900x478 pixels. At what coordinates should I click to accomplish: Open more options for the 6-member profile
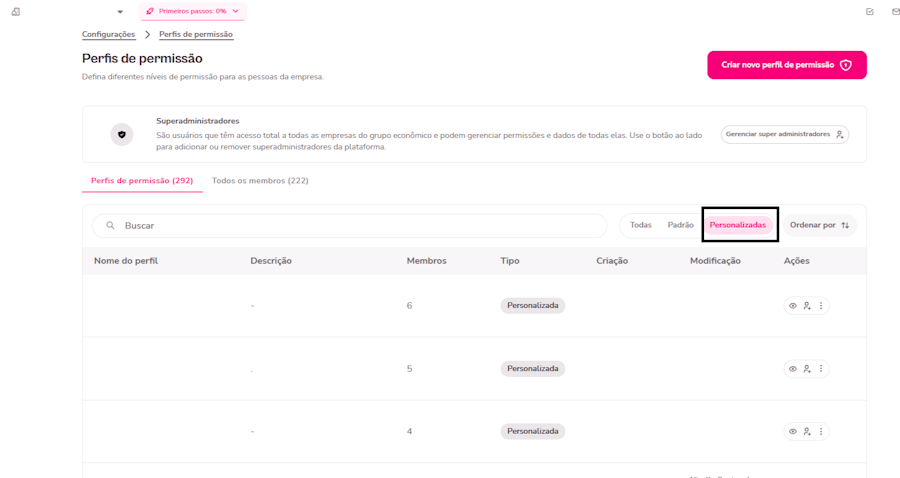click(x=821, y=306)
